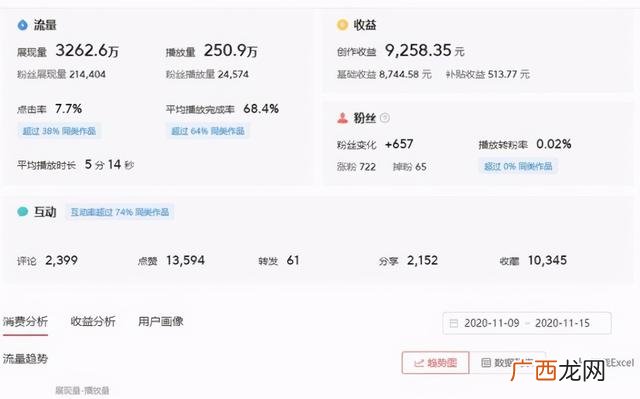Image resolution: width=640 pixels, height=399 pixels.
Task: Click the 展现量 value 3262.6万
Action: click(x=87, y=51)
